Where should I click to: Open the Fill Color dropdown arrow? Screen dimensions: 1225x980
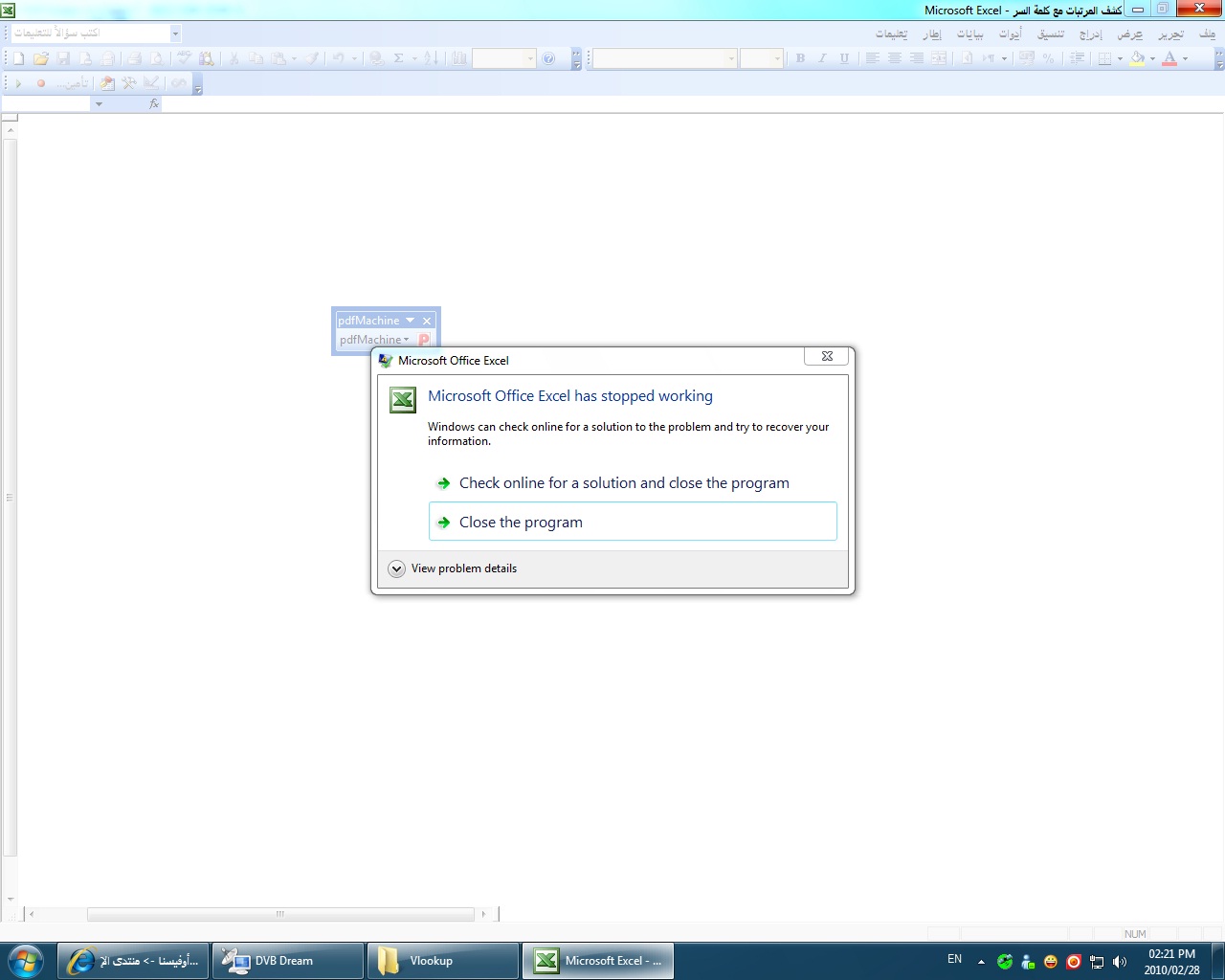pos(1152,58)
